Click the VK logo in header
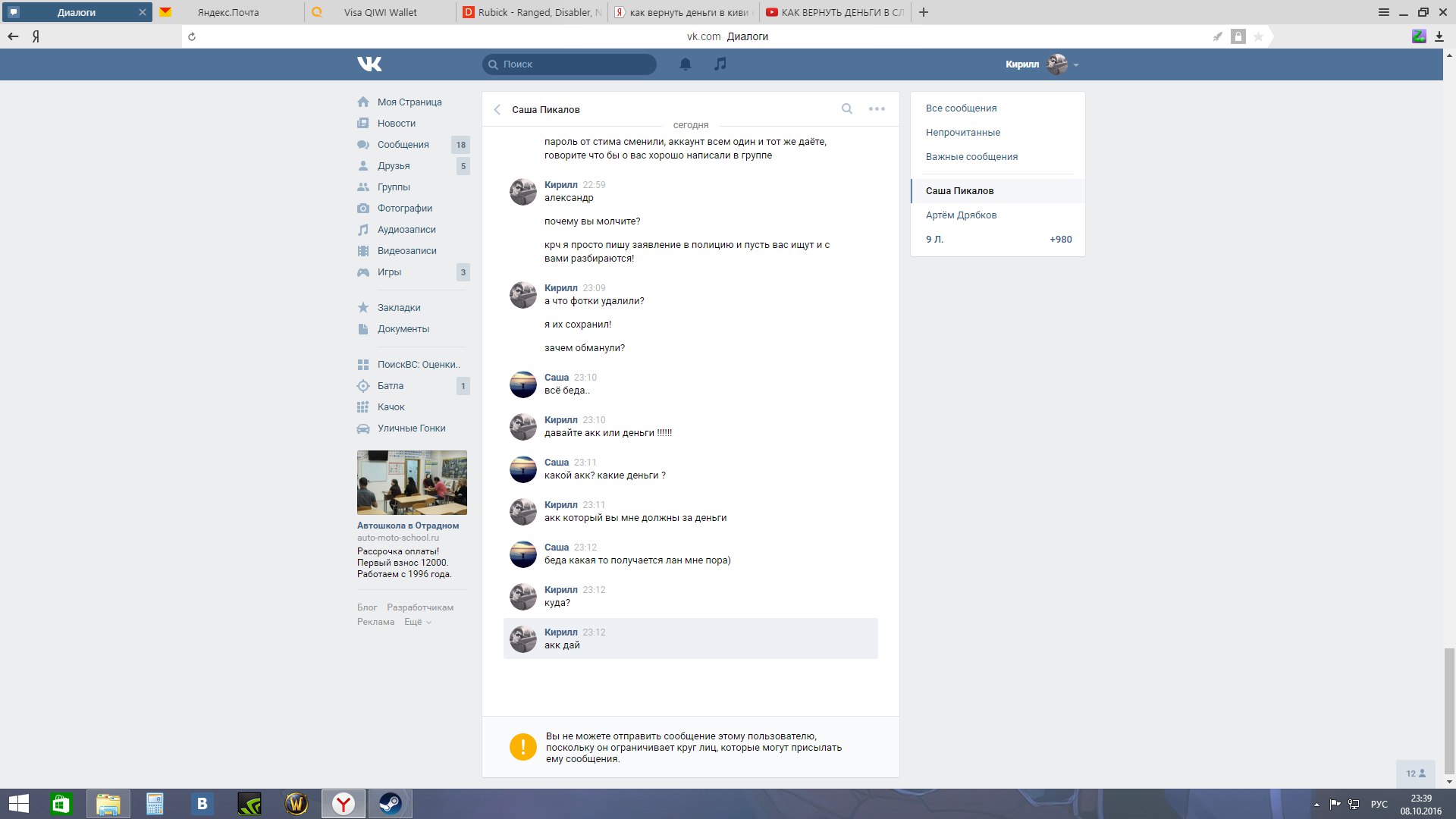The height and width of the screenshot is (819, 1456). (x=369, y=64)
